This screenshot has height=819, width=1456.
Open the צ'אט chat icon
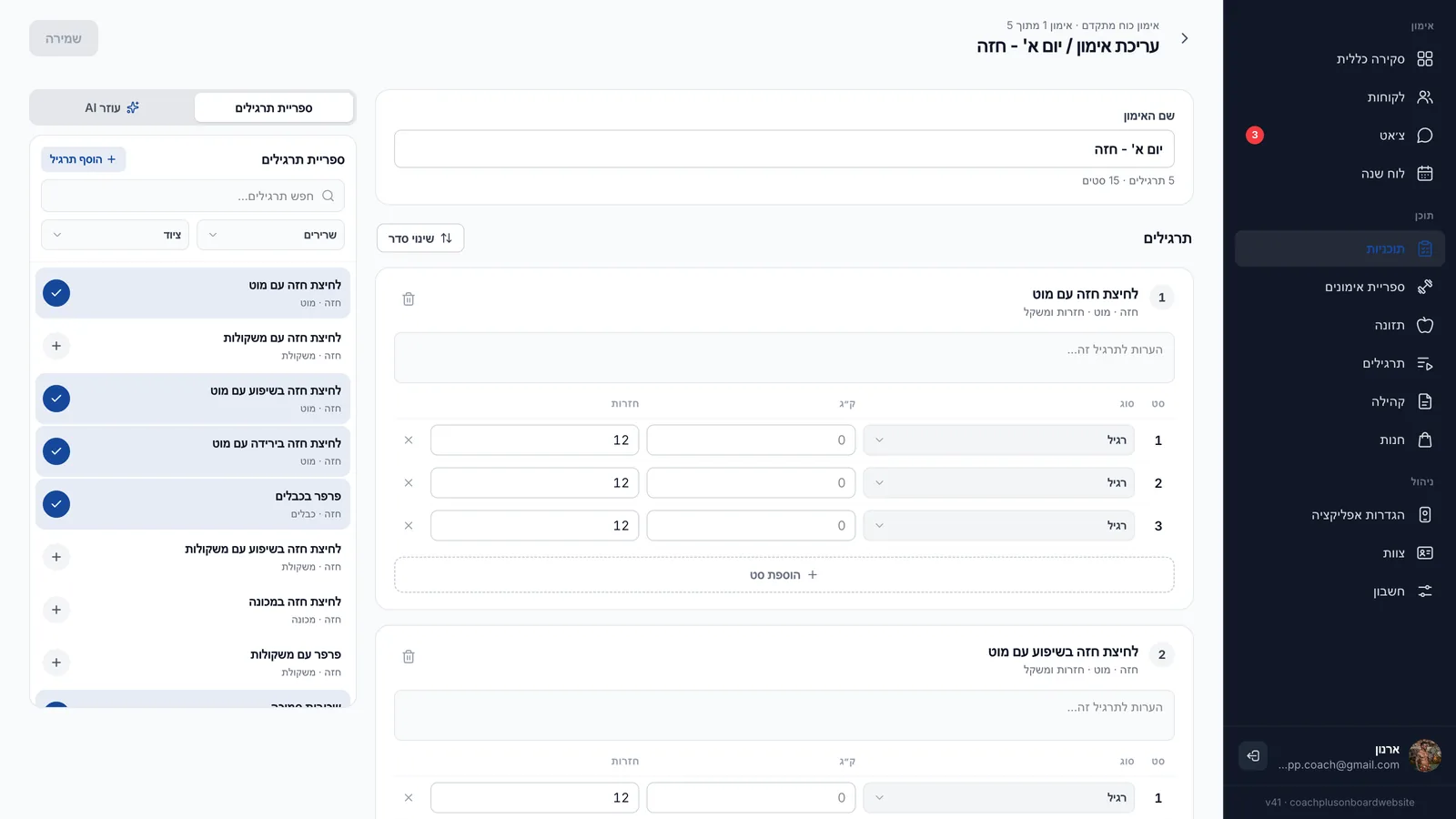coord(1425,136)
